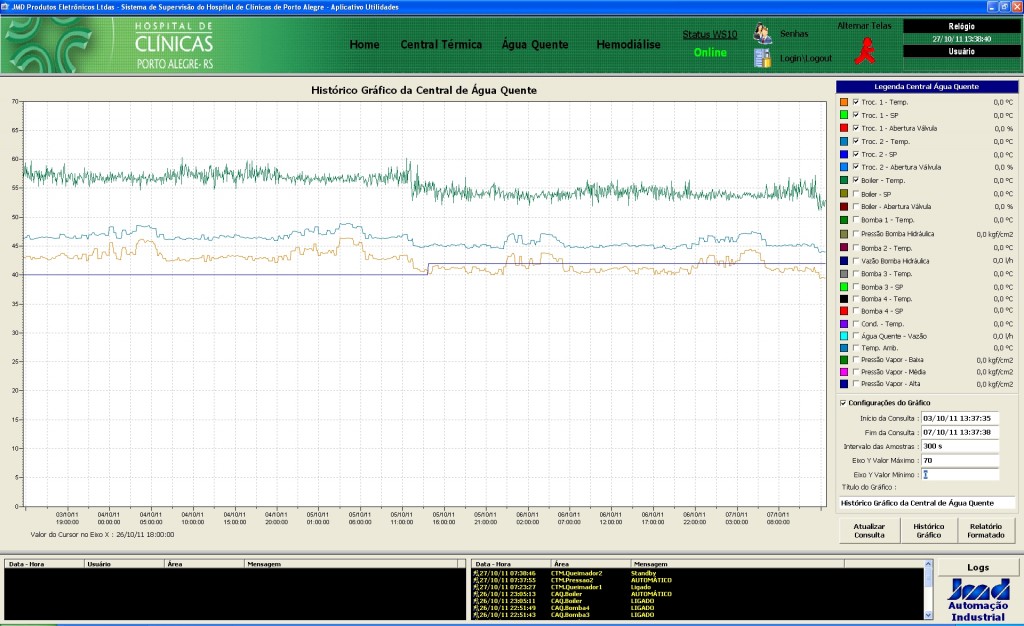Click the Hospital de Clínicas logo
The image size is (1024, 626).
(111, 44)
